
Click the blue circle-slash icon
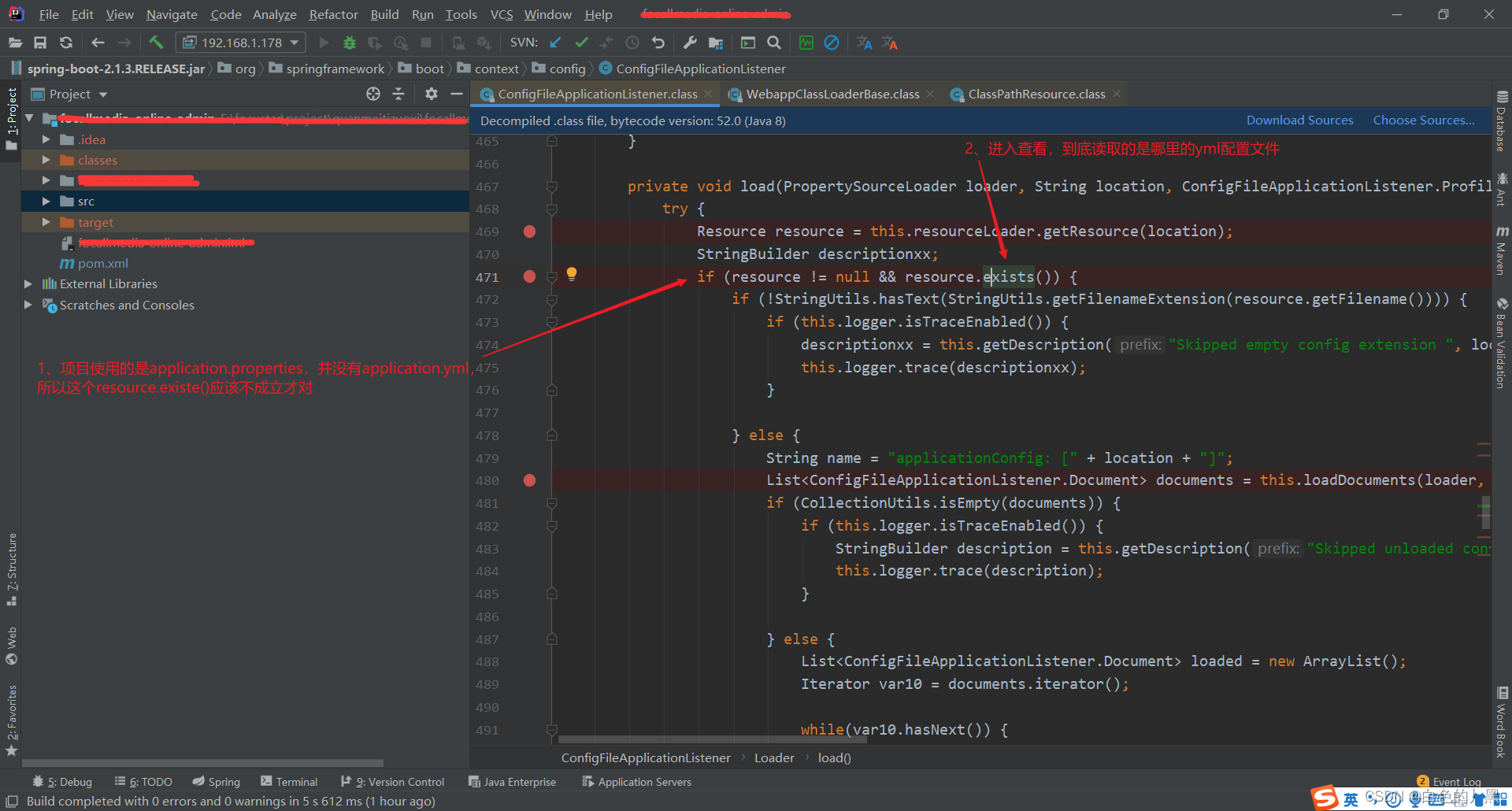coord(832,43)
